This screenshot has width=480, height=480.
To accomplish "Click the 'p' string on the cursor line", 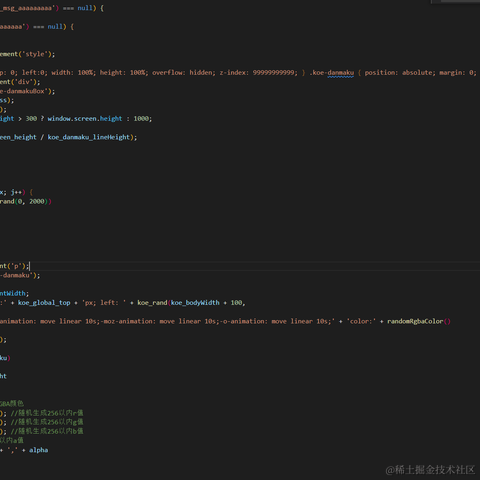I will point(16,266).
